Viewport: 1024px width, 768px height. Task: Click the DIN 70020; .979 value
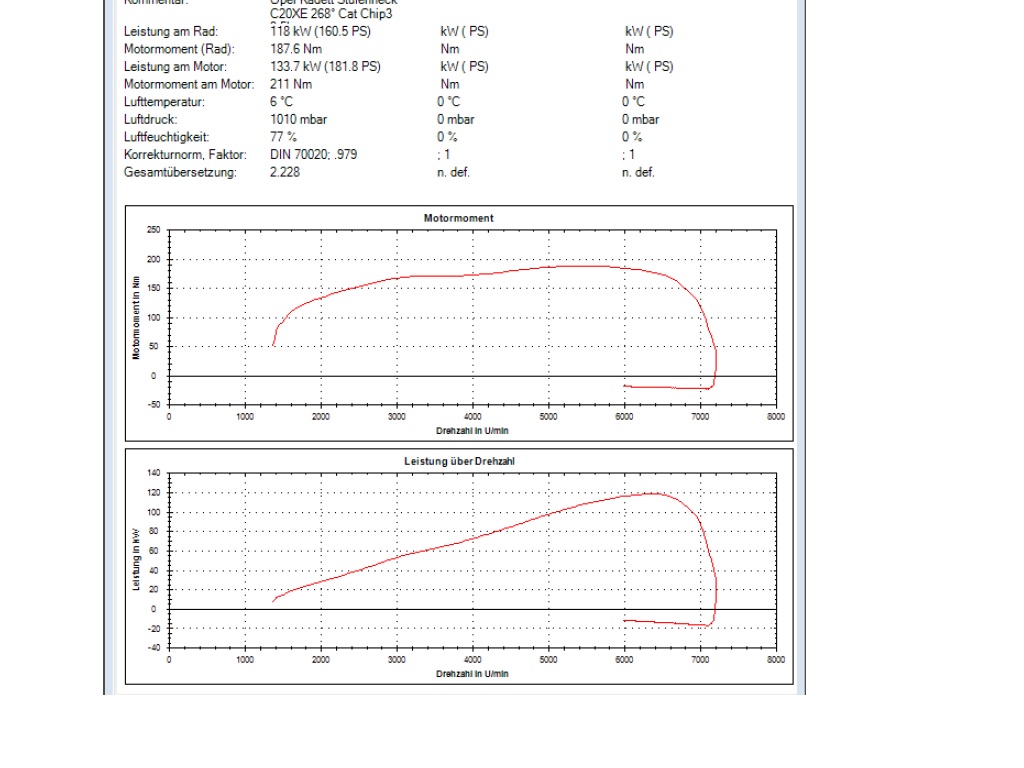313,155
